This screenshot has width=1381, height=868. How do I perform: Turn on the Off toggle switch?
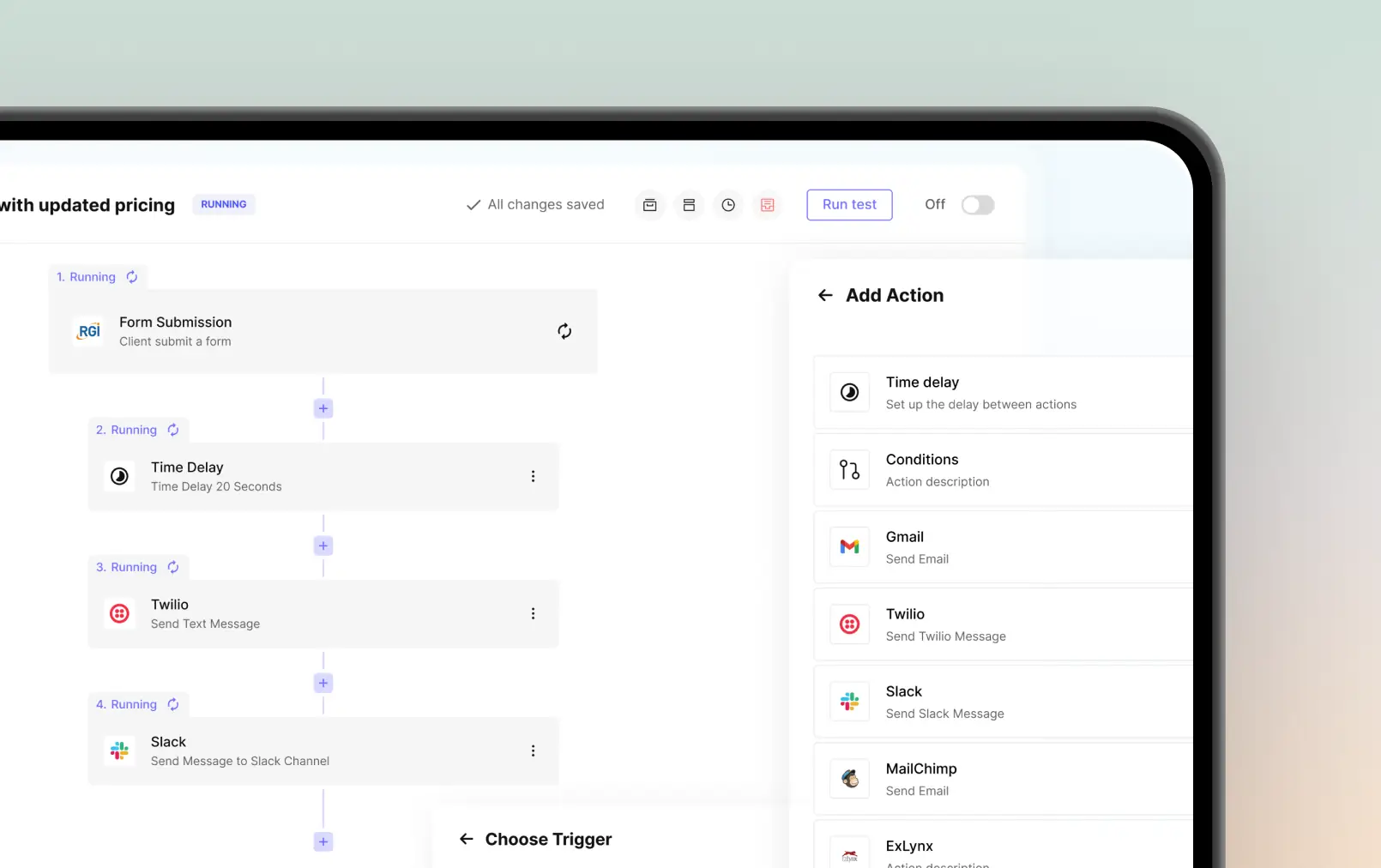pos(977,204)
